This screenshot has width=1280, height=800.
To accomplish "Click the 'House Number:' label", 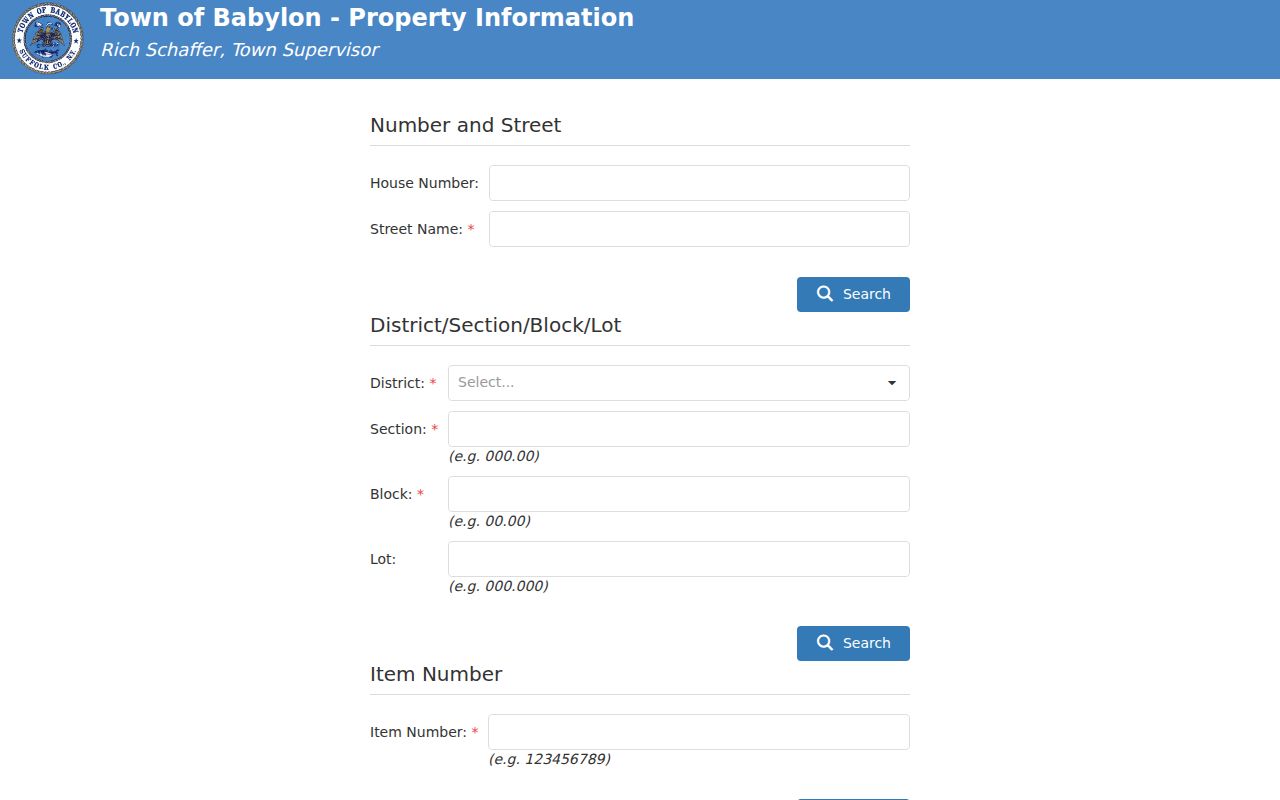I will coord(424,183).
